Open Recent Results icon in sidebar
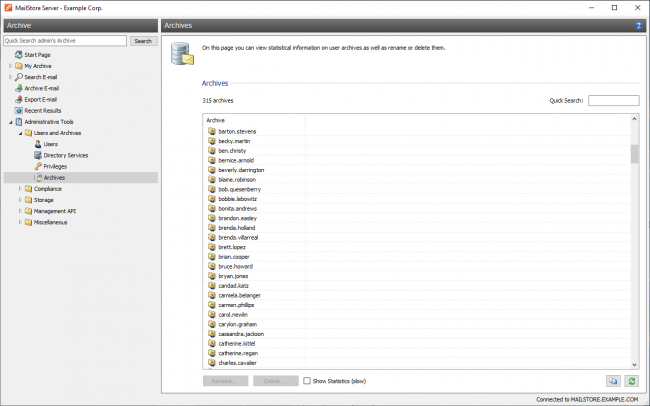650x406 pixels. 19,110
